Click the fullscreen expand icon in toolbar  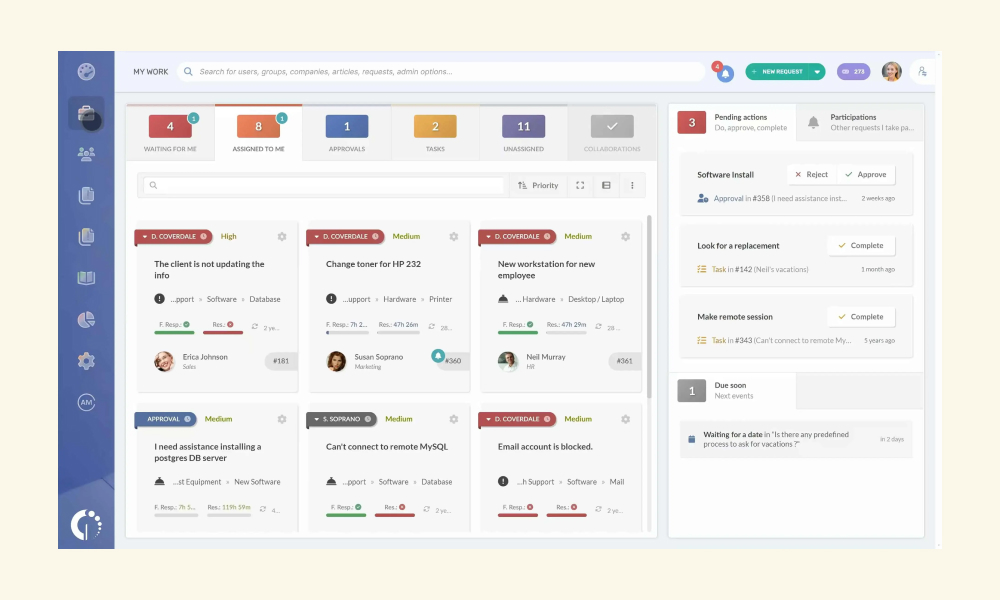[x=580, y=185]
